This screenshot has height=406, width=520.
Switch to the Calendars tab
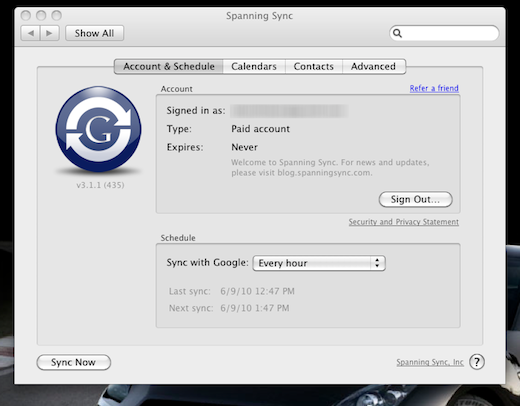(x=254, y=66)
